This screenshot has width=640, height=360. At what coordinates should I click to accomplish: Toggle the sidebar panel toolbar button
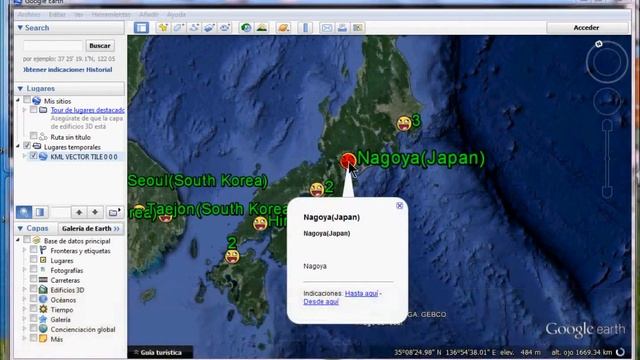pos(141,28)
